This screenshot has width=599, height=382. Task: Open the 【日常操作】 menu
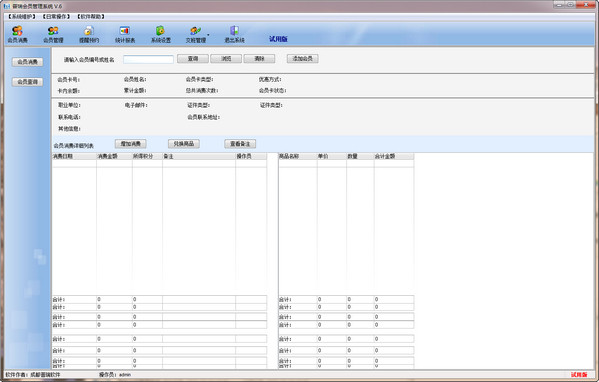click(x=56, y=17)
